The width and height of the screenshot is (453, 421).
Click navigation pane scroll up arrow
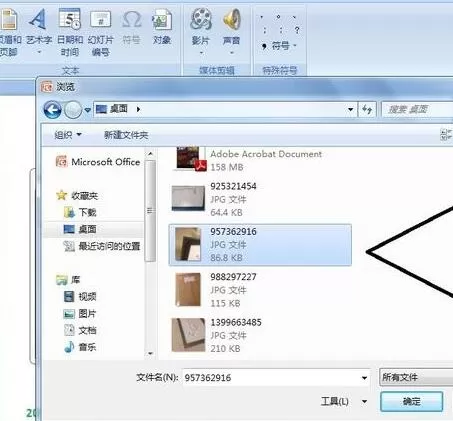[150, 154]
